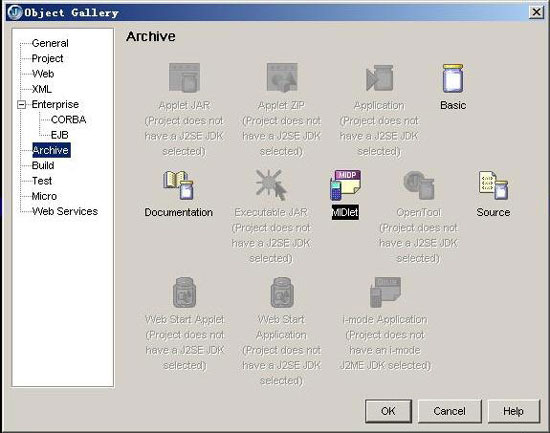Click the Source label text
The width and height of the screenshot is (550, 433).
click(x=493, y=212)
